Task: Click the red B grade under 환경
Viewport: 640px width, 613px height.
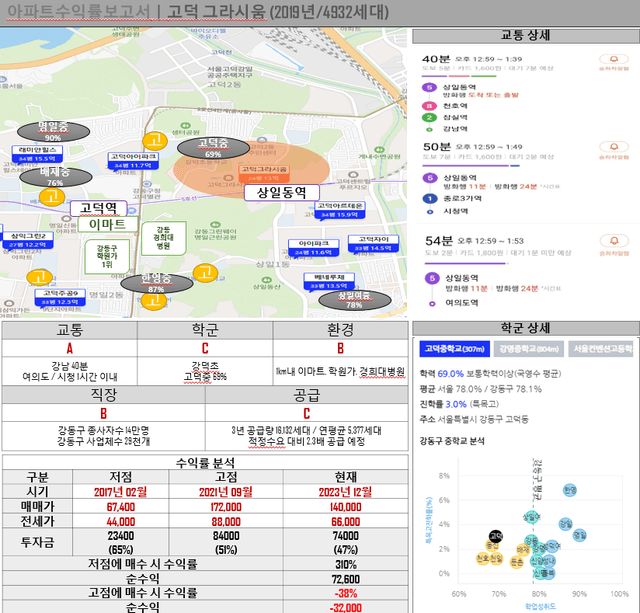Action: (x=340, y=349)
